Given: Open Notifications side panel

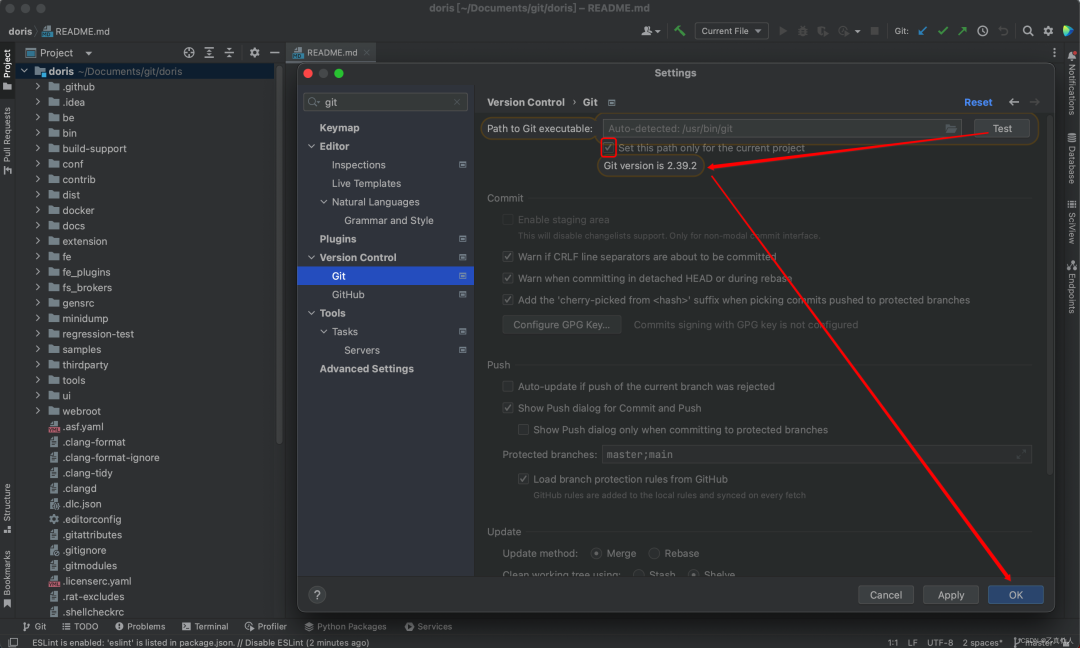Looking at the screenshot, I should point(1072,83).
